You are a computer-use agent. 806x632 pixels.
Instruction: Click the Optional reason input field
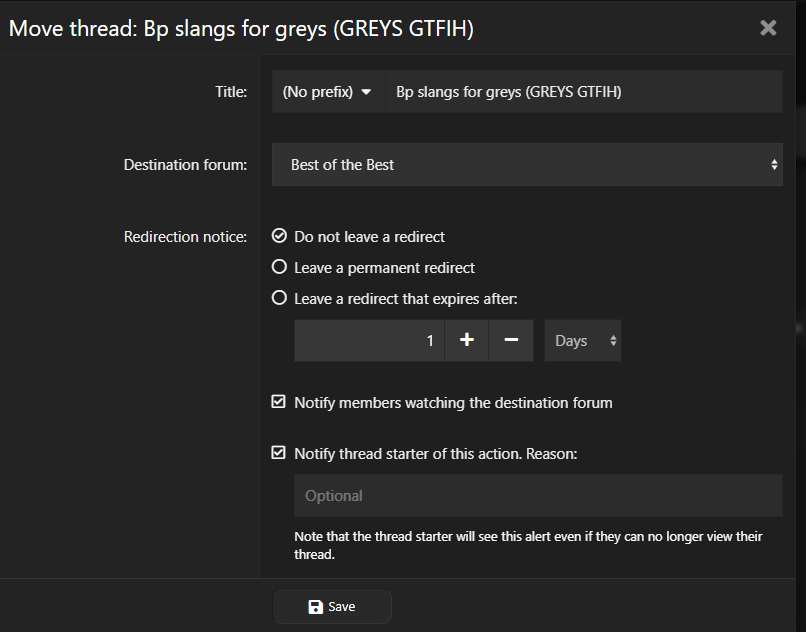(x=538, y=496)
